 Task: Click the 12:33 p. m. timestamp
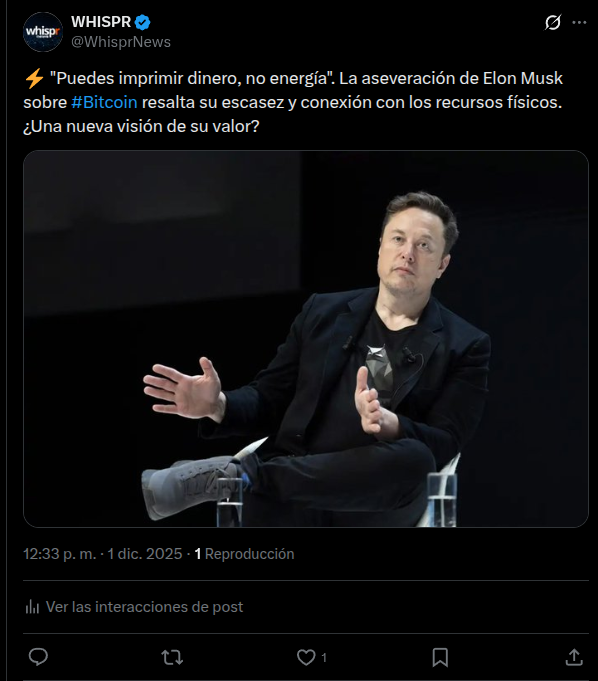[59, 554]
